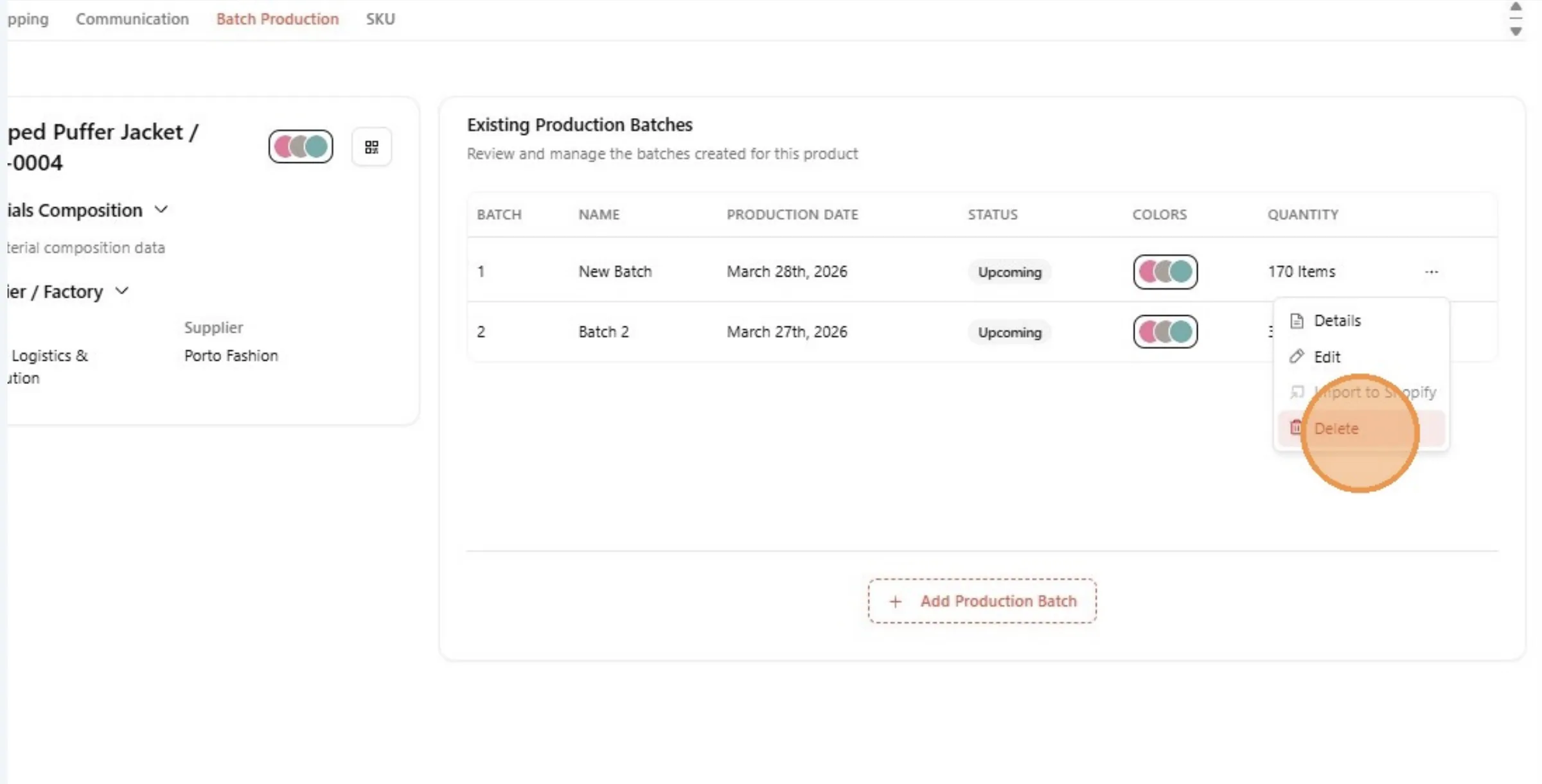Click the 'Existing Production Batches' heading
Screen dimensions: 1542x784
(580, 125)
